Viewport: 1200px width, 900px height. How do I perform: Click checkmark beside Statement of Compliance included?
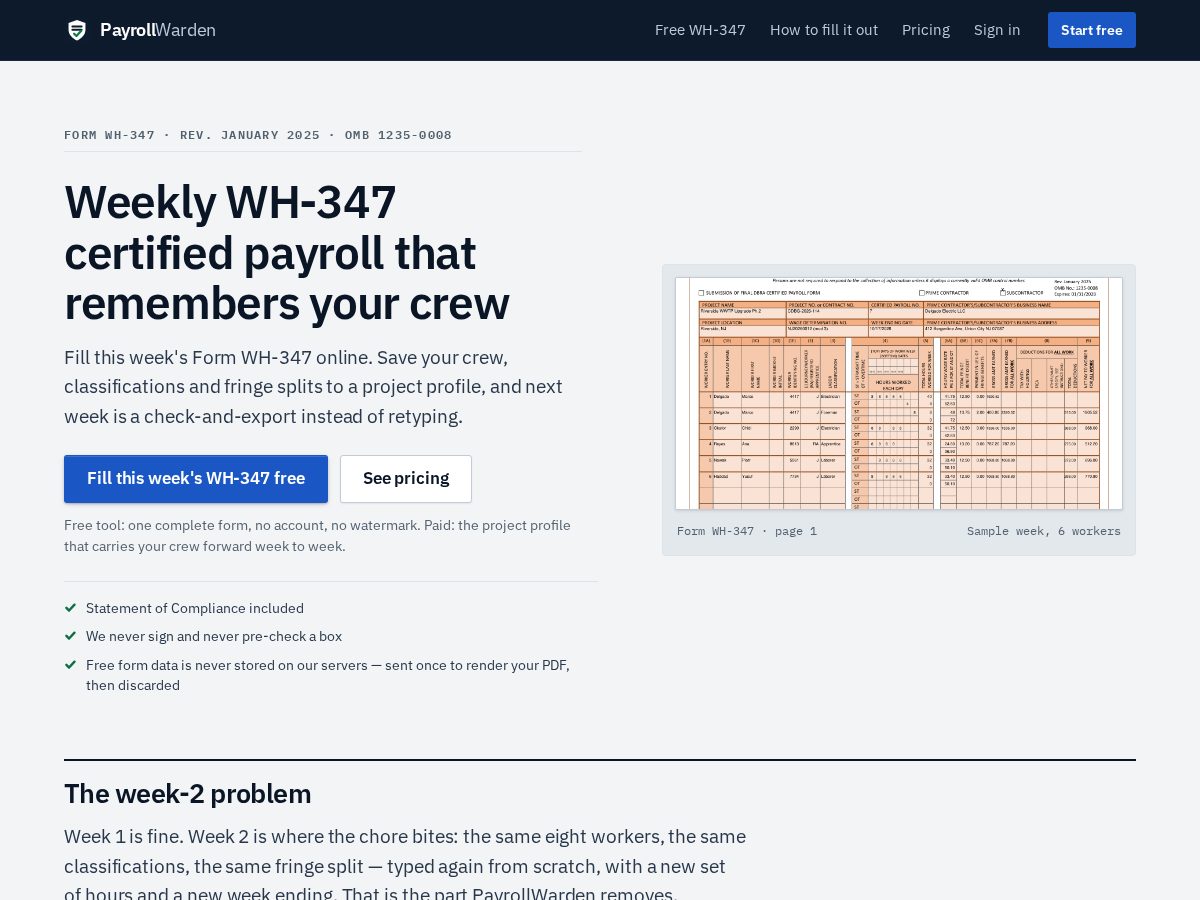[x=71, y=607]
